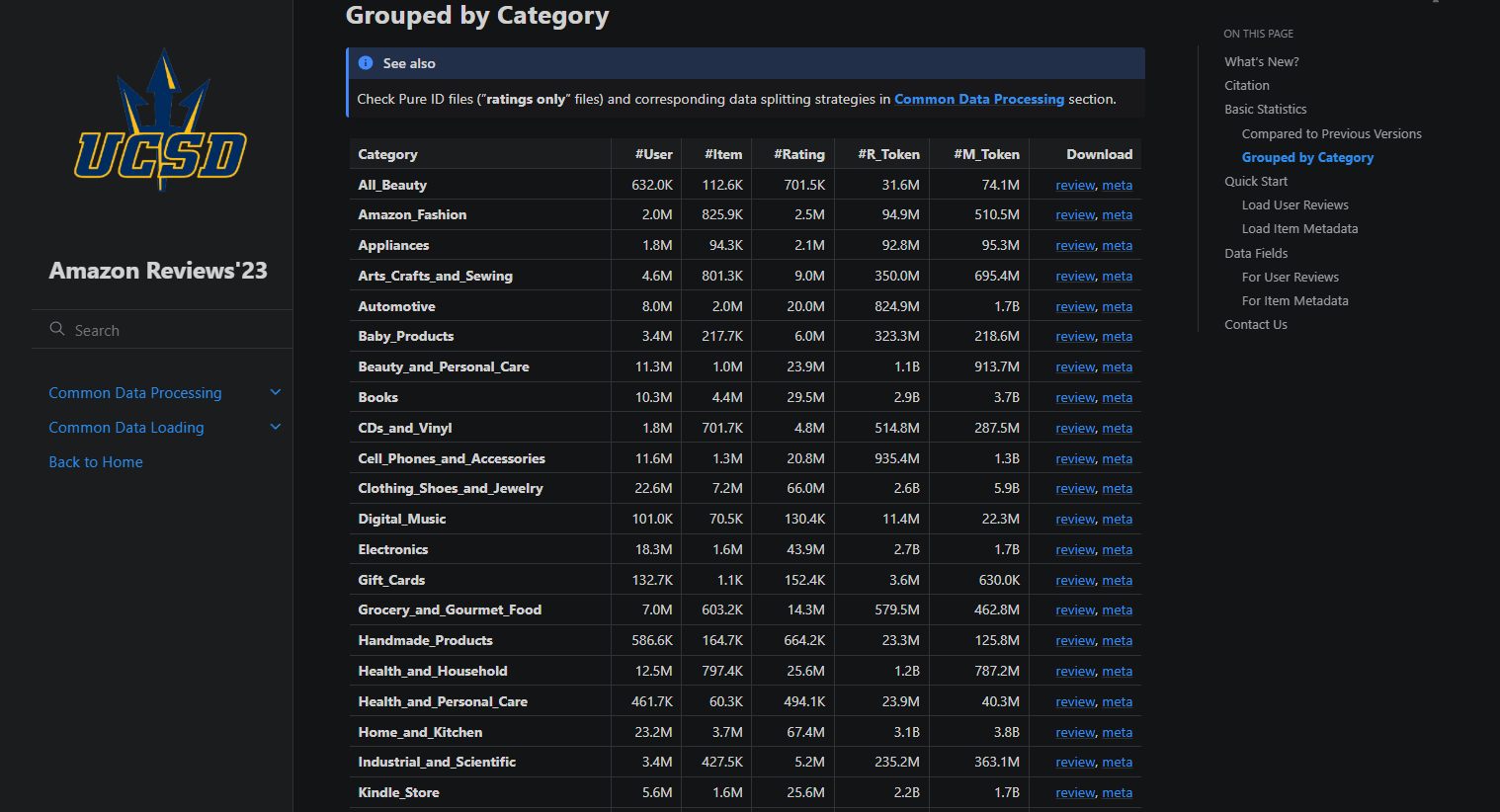Expand the Common Data Processing chevron

[276, 392]
